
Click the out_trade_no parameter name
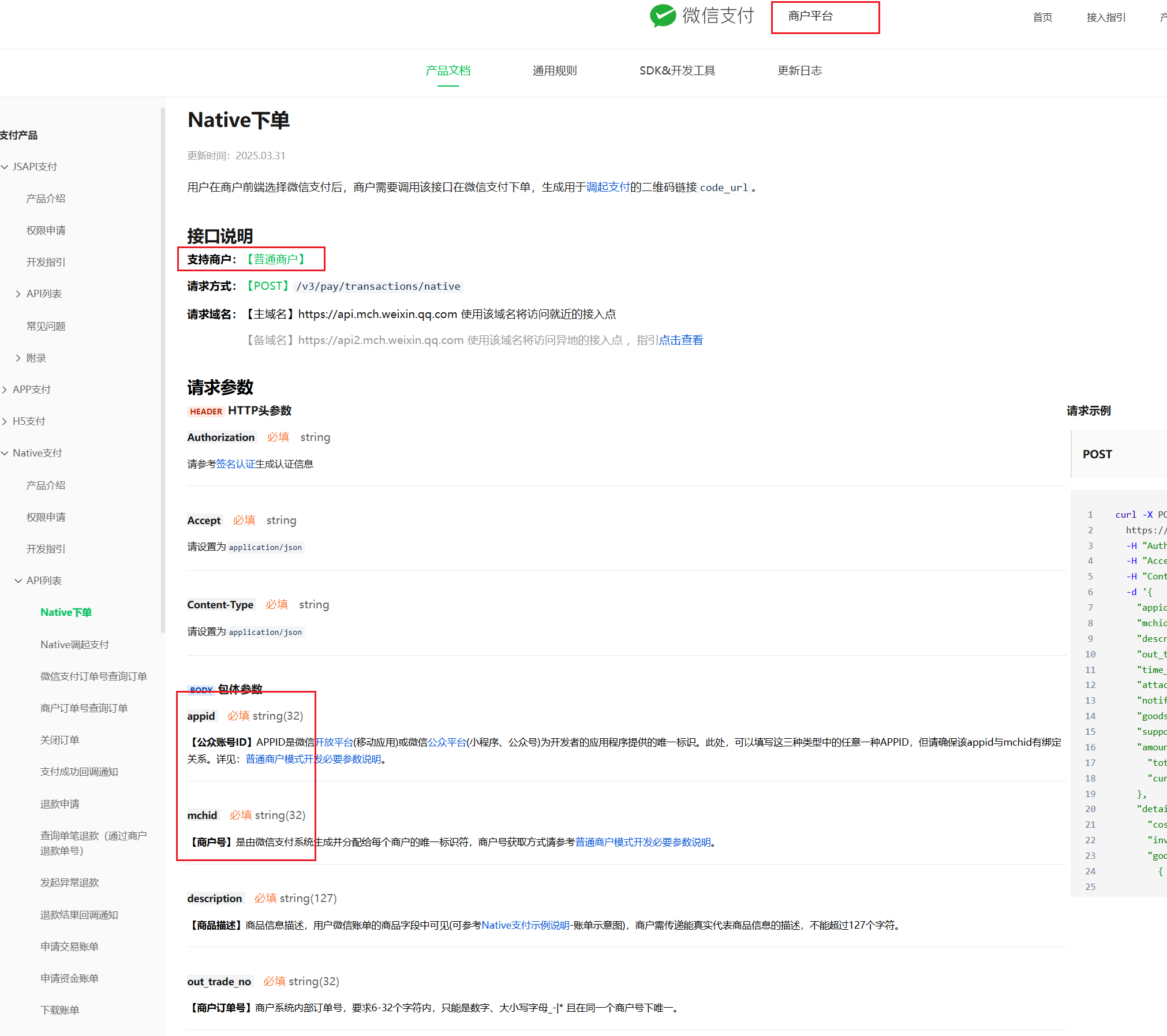tap(219, 982)
